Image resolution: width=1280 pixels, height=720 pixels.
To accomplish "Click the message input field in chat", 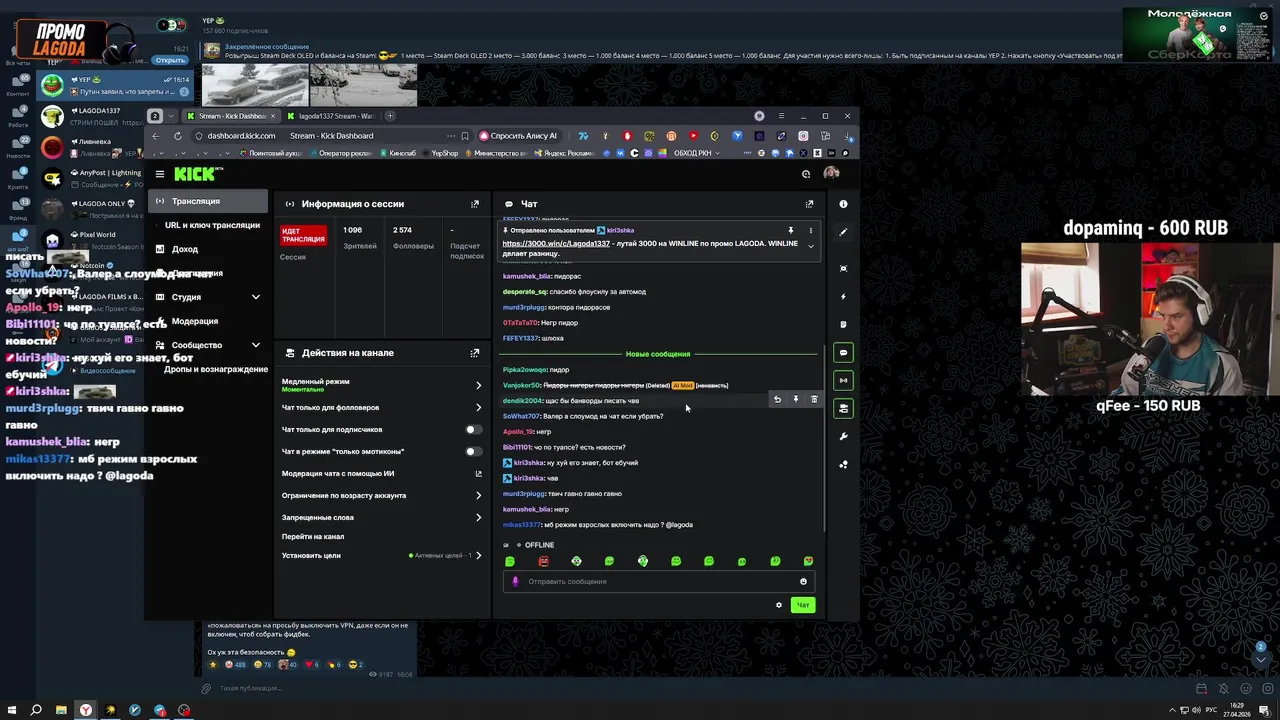I will click(x=660, y=582).
